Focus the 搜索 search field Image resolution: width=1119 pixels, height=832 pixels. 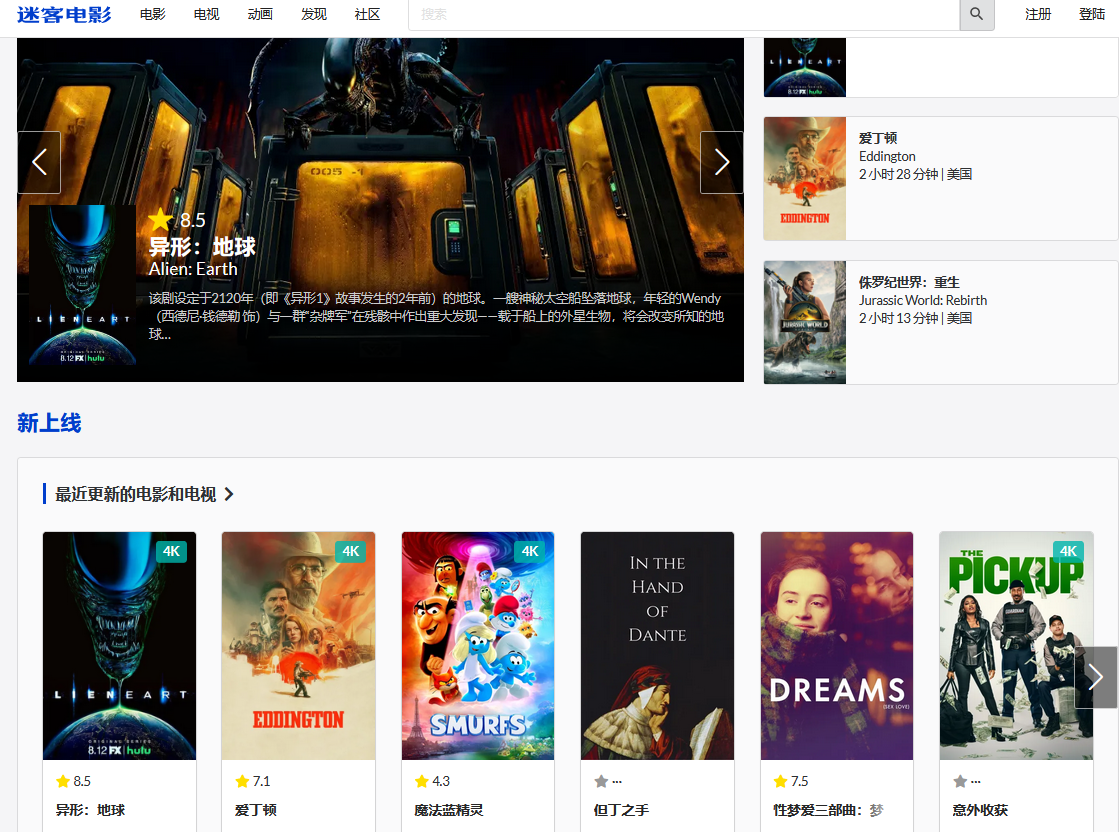[x=684, y=14]
